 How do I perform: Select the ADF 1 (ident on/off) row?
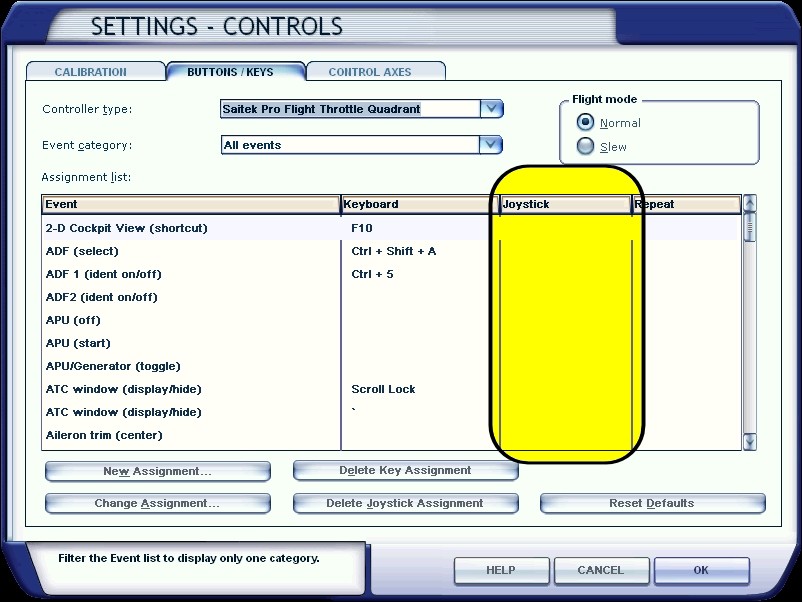(391, 274)
